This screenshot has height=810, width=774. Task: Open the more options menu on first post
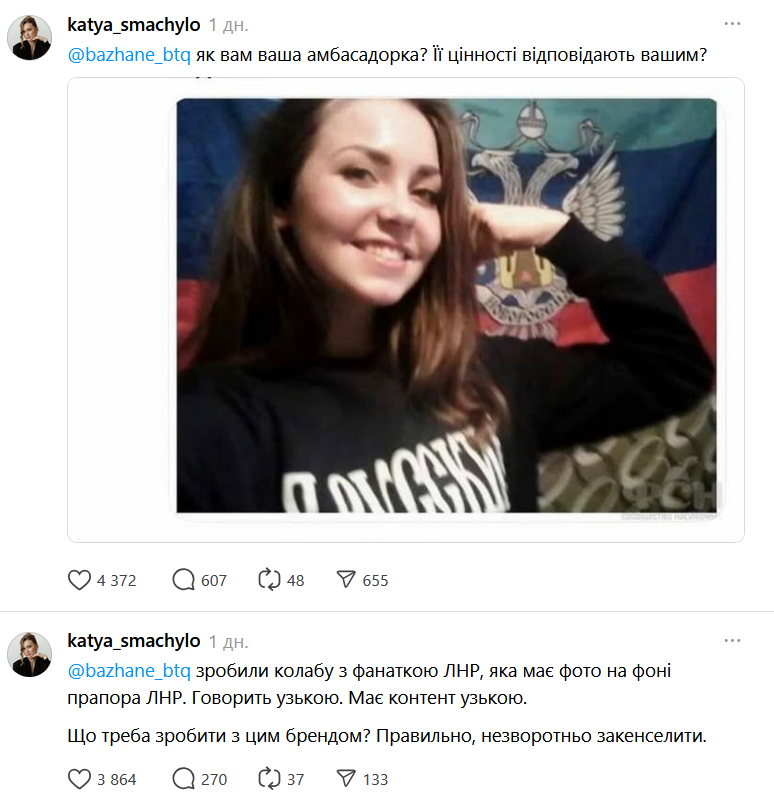[733, 24]
